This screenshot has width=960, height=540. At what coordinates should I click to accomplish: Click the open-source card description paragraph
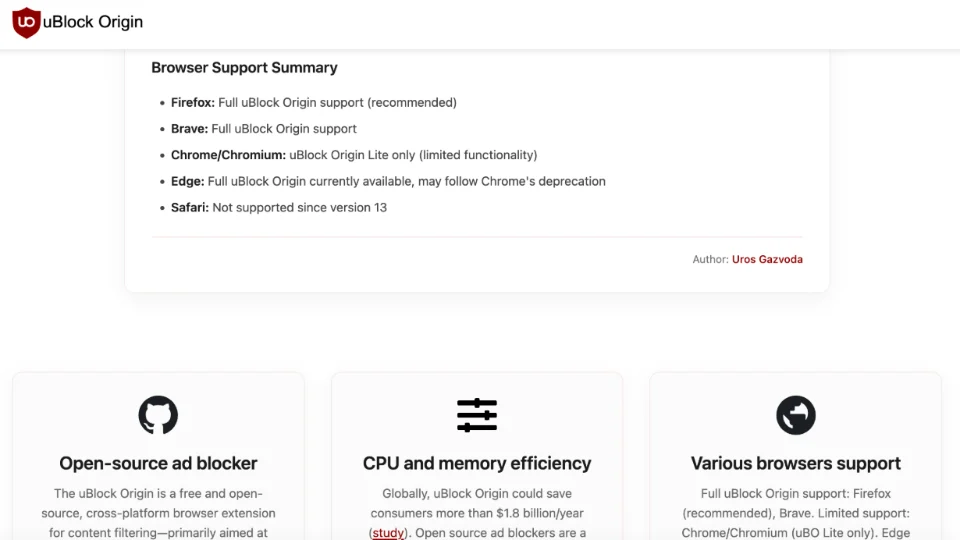tap(158, 513)
